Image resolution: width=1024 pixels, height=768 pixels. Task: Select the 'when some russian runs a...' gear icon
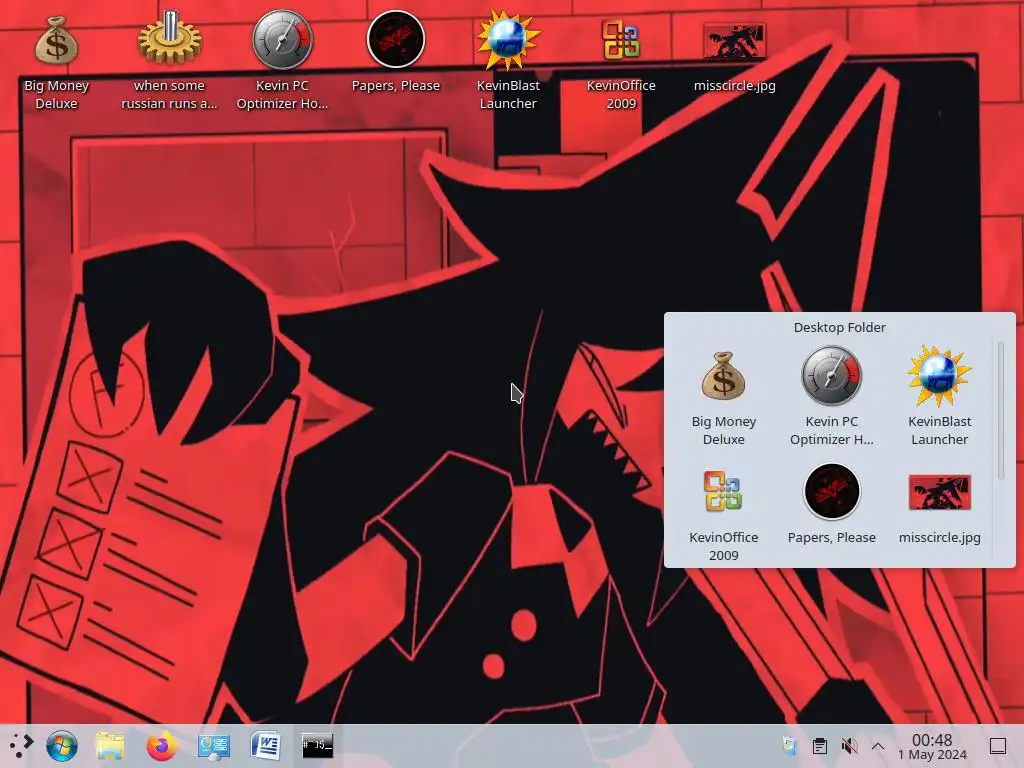(169, 39)
